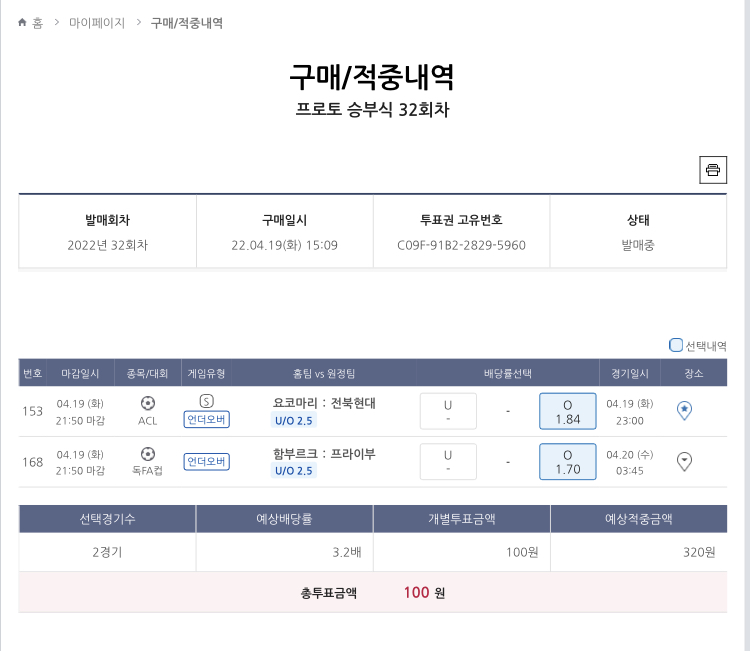This screenshot has width=750, height=651.
Task: Click the 배당률선택 column header
Action: [507, 374]
